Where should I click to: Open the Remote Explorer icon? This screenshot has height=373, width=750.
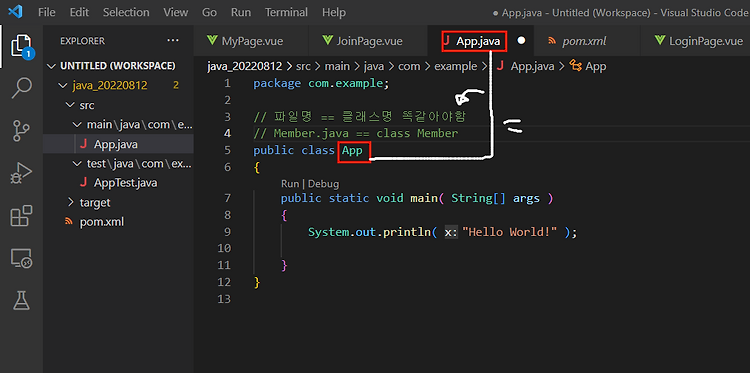click(x=21, y=258)
